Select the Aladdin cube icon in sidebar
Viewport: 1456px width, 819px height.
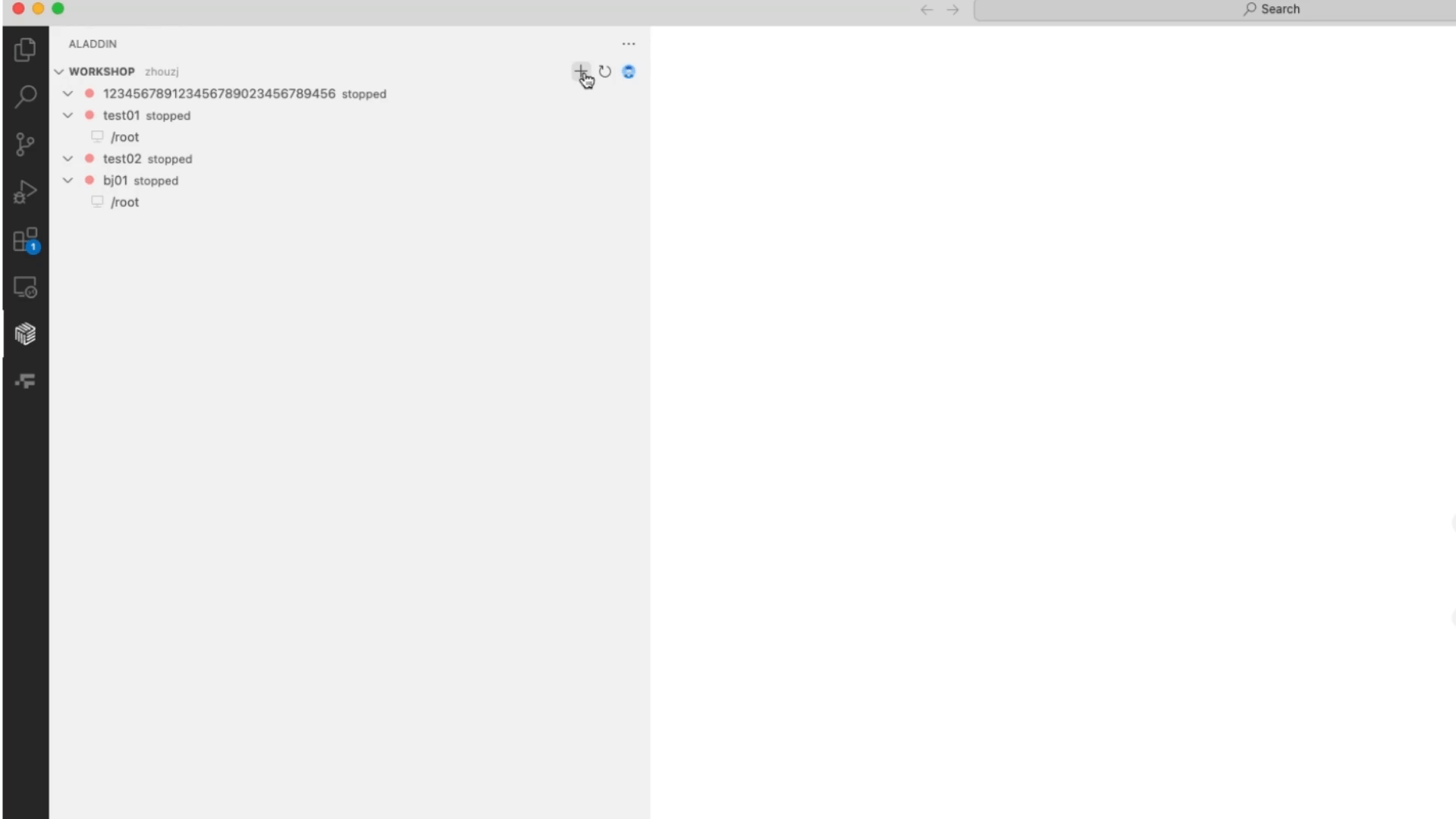coord(25,334)
